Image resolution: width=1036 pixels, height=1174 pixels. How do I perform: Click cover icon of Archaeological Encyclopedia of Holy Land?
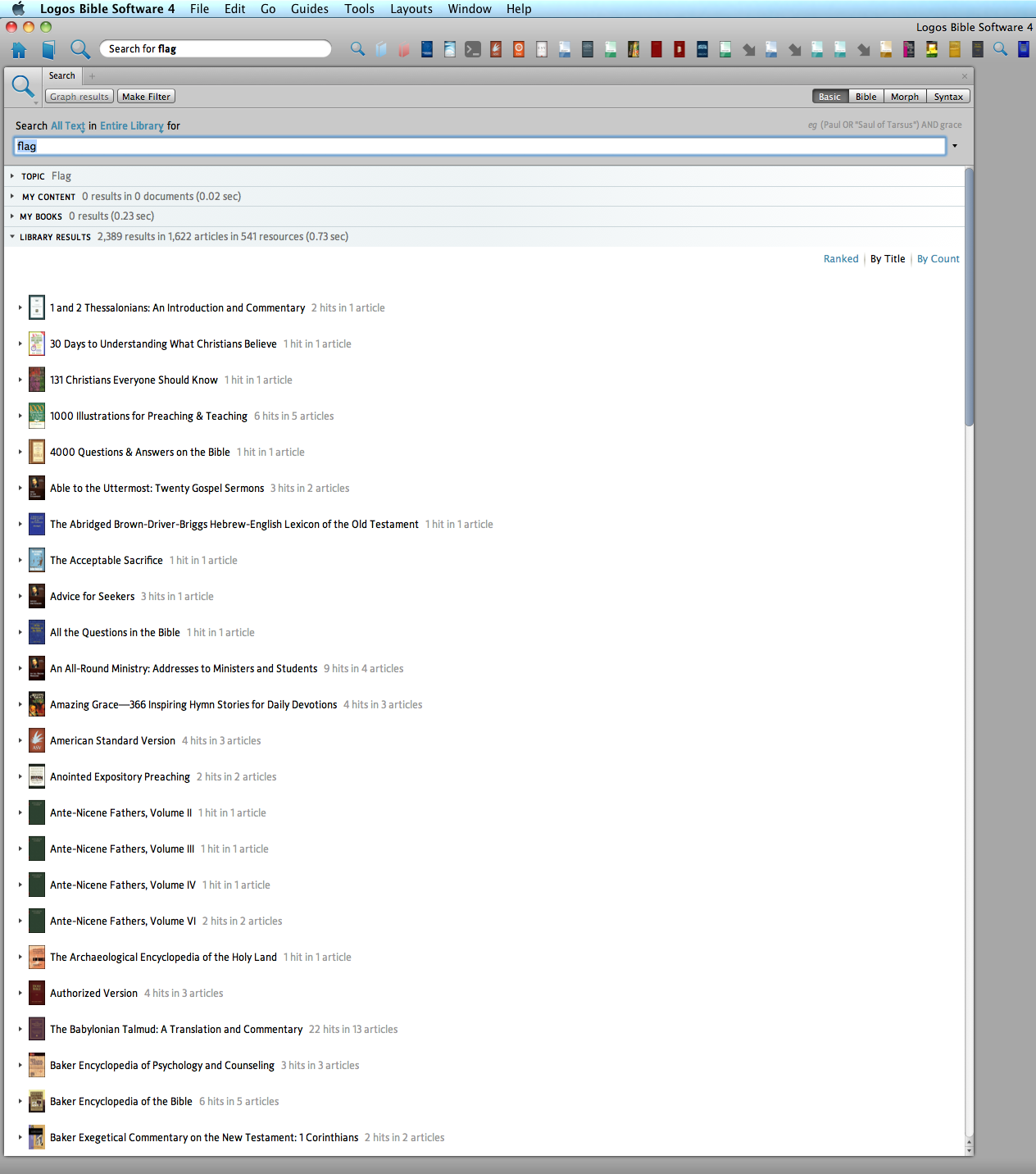pos(37,957)
